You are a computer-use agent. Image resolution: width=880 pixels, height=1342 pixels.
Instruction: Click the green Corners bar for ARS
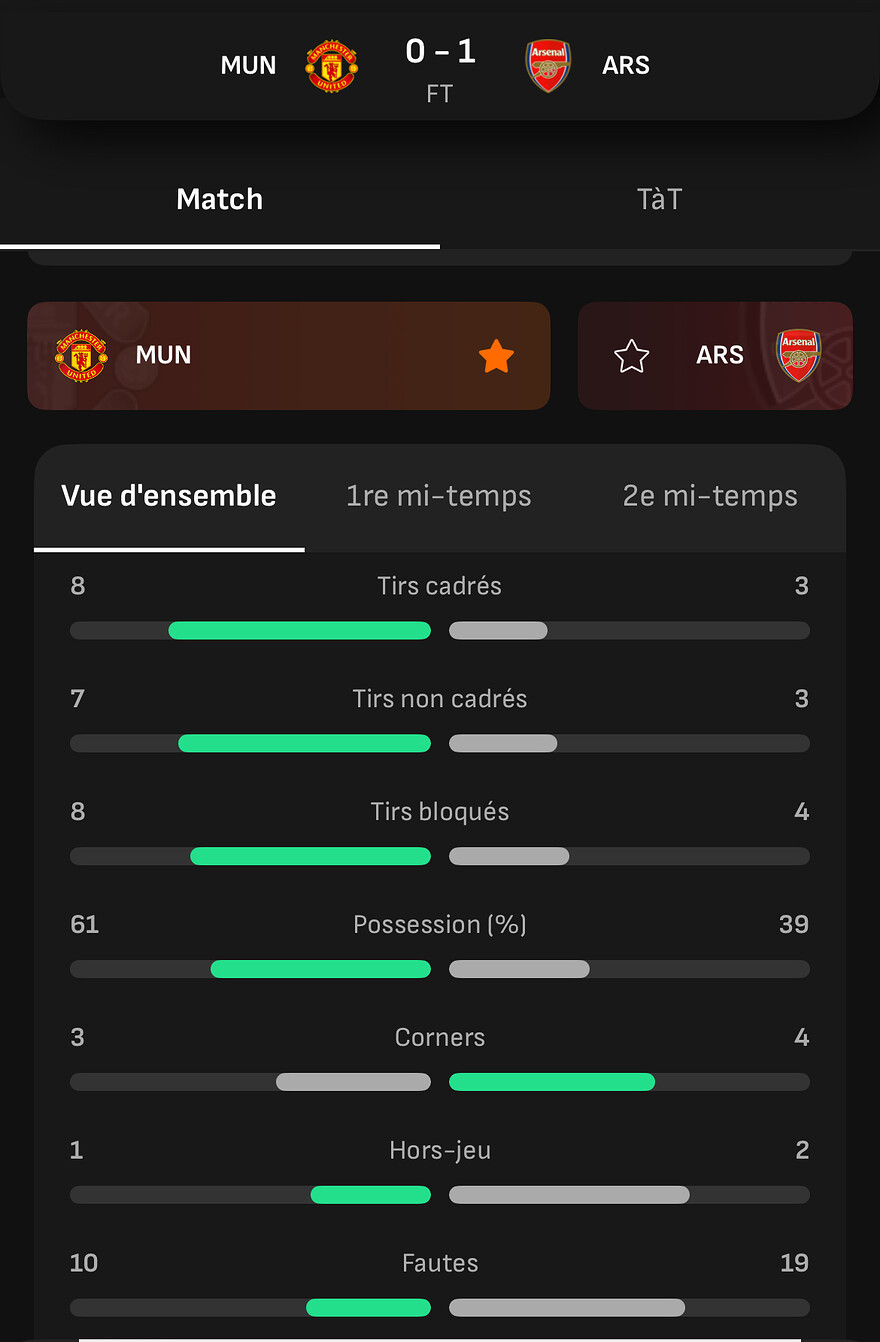point(552,1082)
